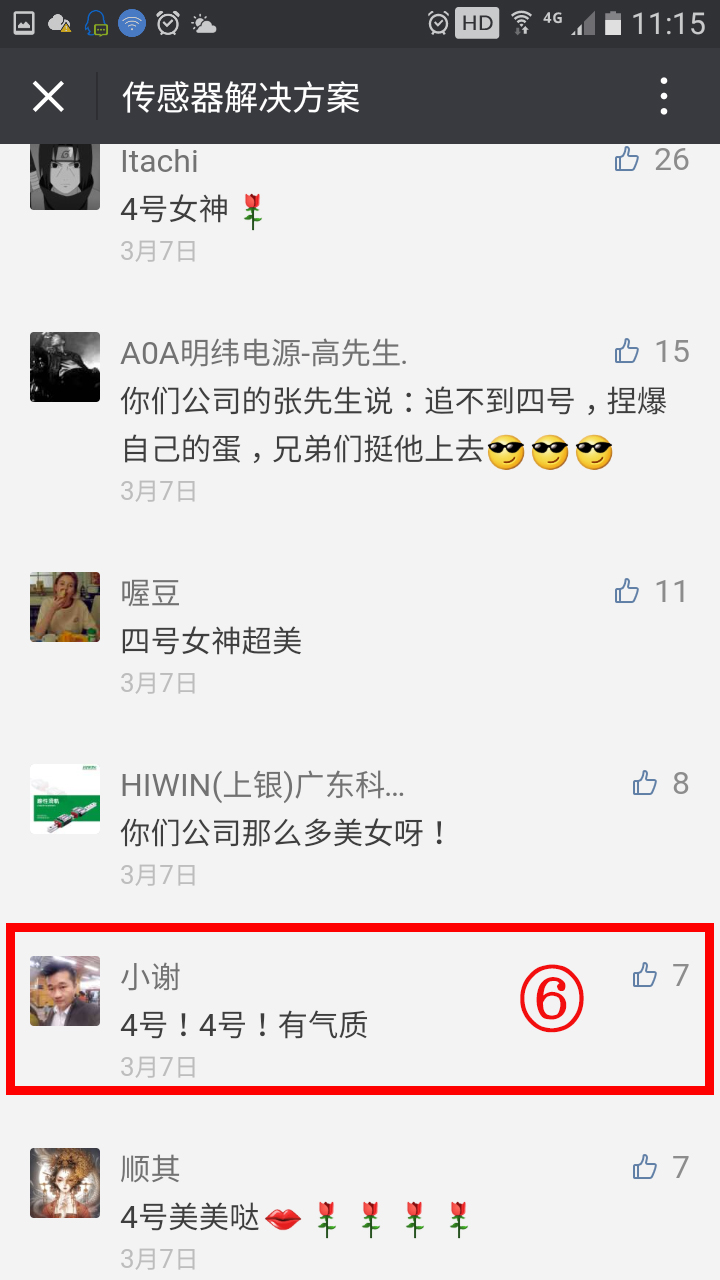Image resolution: width=720 pixels, height=1280 pixels.
Task: Like 顺其's comment with thumbs-up
Action: 645,1167
